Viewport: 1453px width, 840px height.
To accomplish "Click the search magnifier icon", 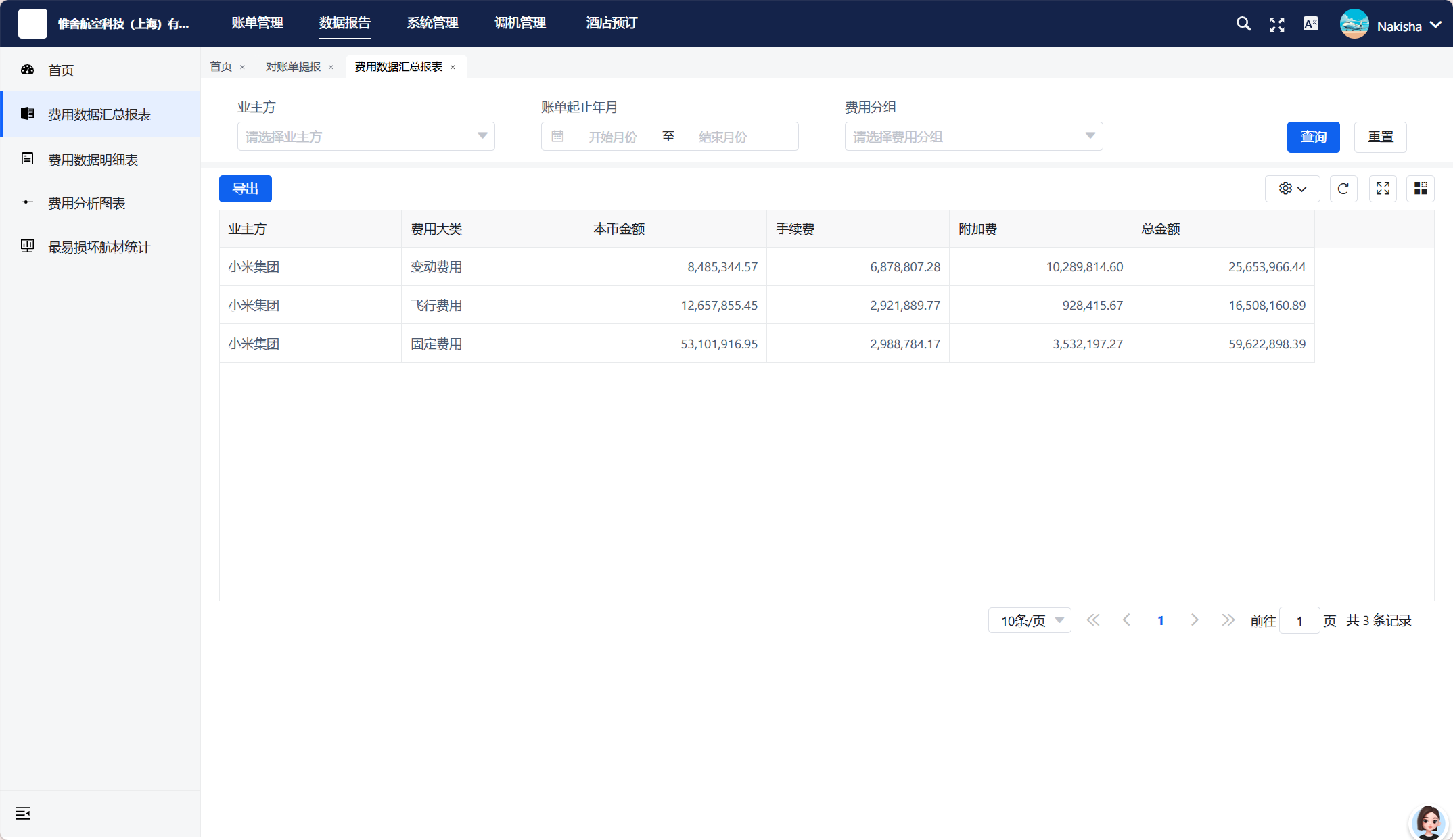I will (x=1243, y=24).
